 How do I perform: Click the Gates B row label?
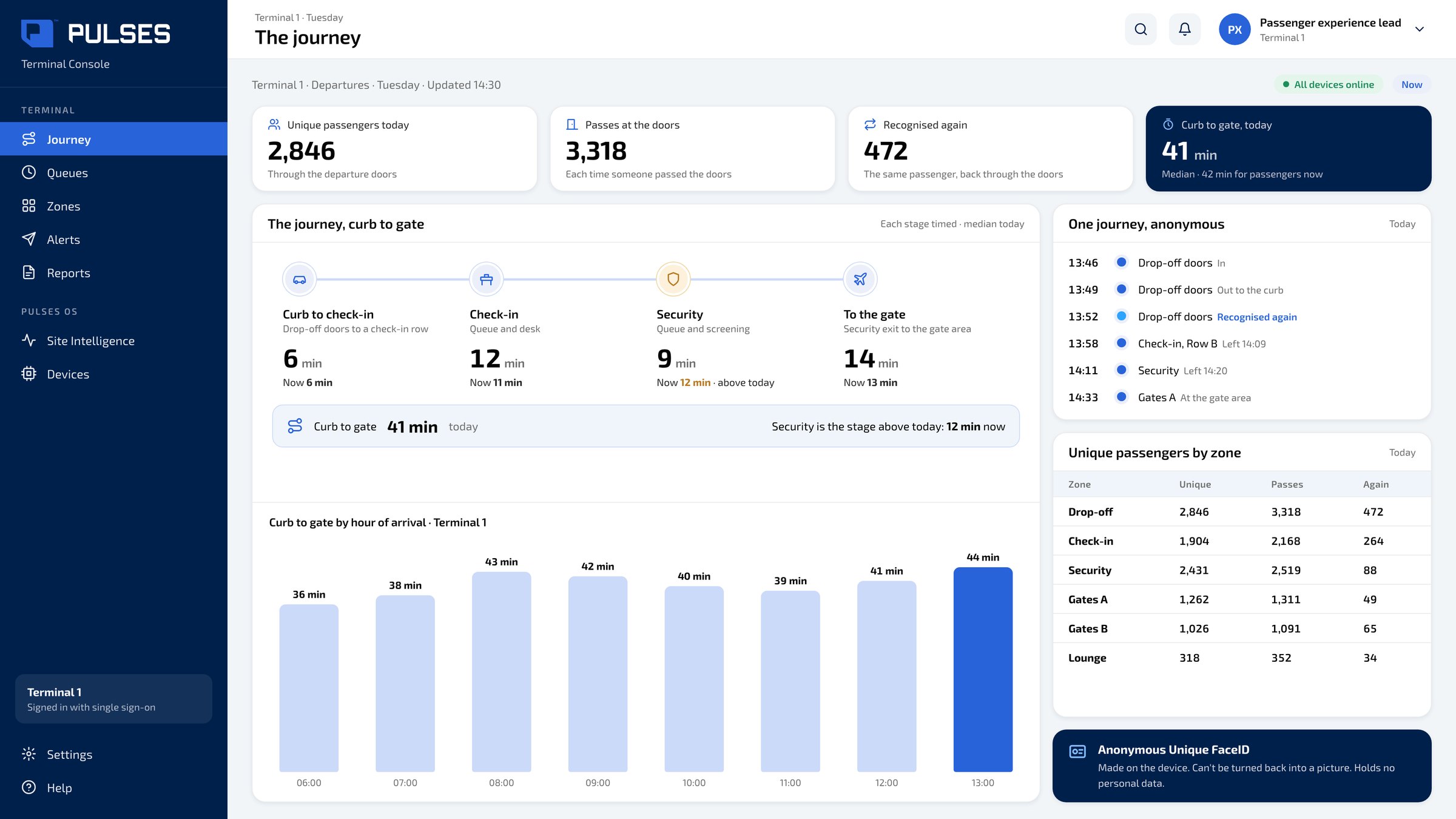tap(1088, 629)
